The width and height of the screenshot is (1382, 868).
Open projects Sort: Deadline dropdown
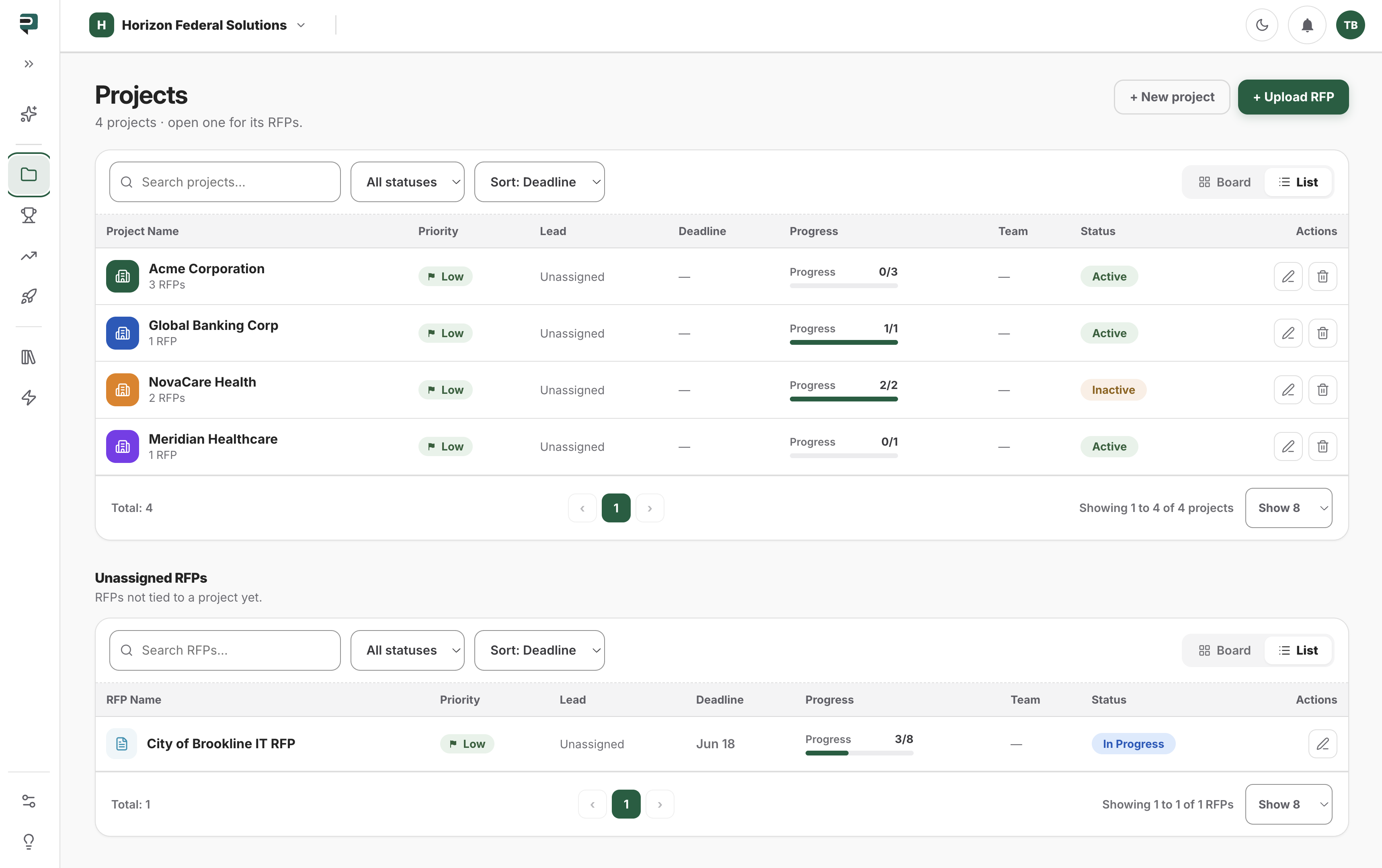pos(539,182)
